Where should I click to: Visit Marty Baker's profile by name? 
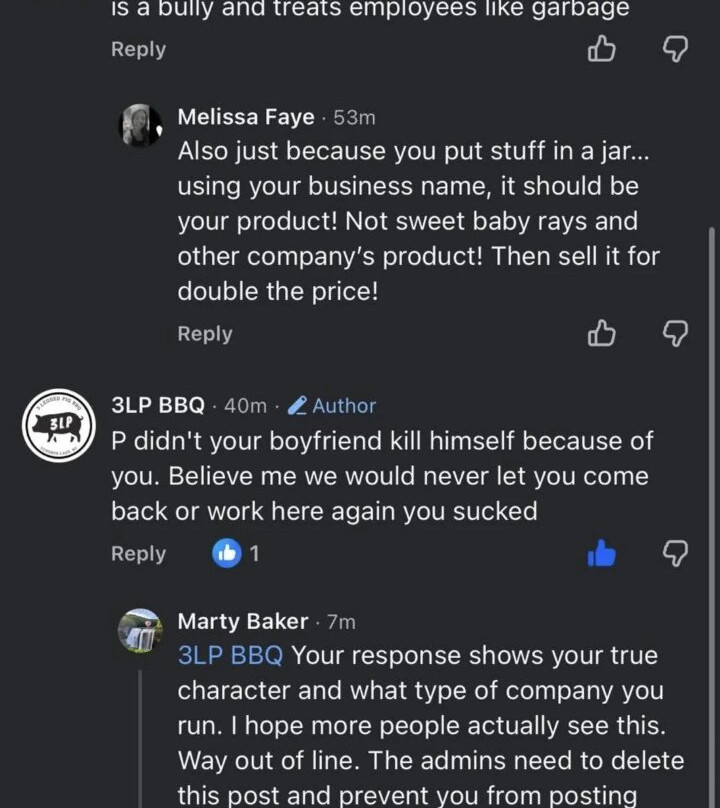pos(243,621)
